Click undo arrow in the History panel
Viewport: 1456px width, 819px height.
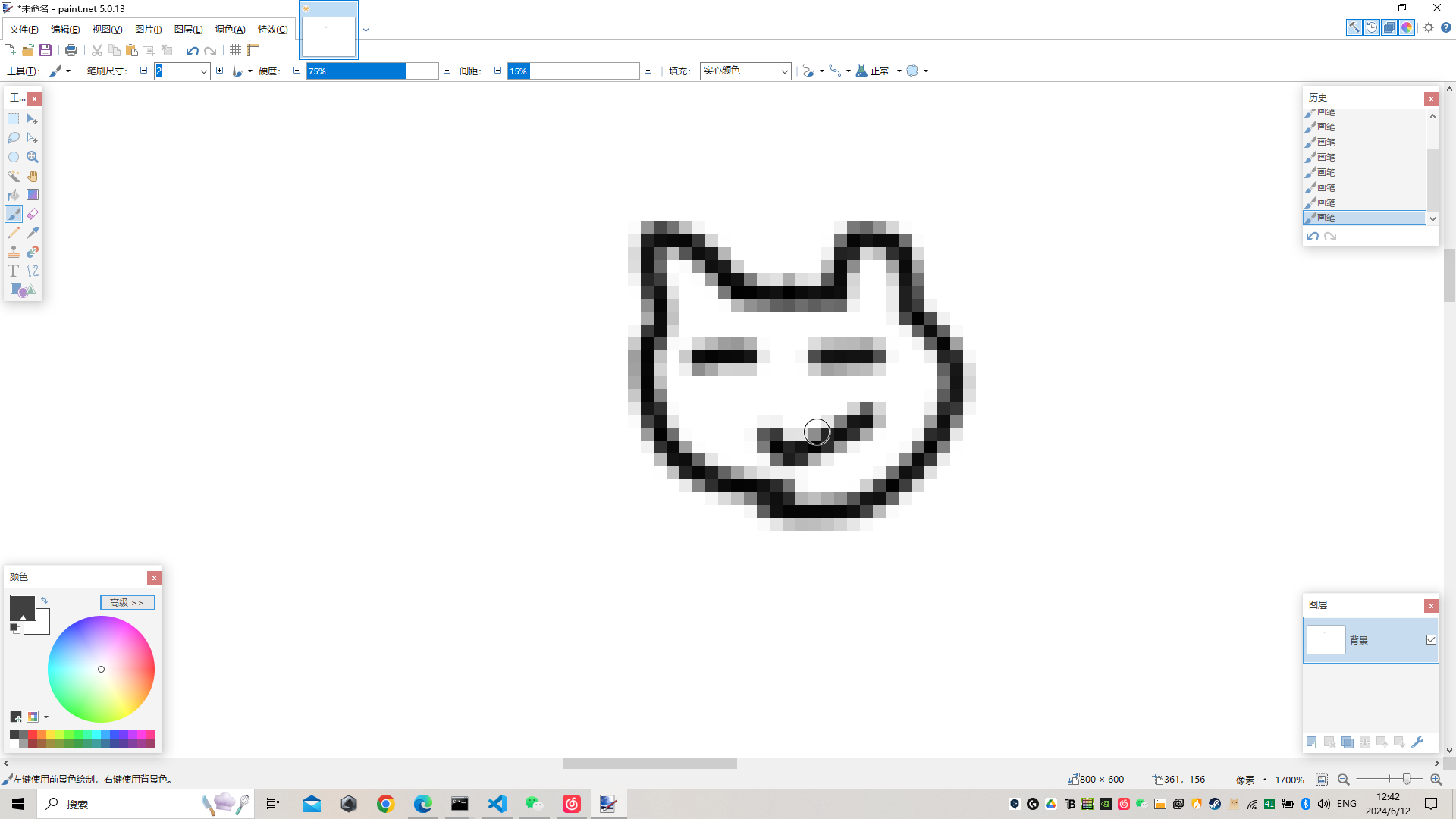1313,236
